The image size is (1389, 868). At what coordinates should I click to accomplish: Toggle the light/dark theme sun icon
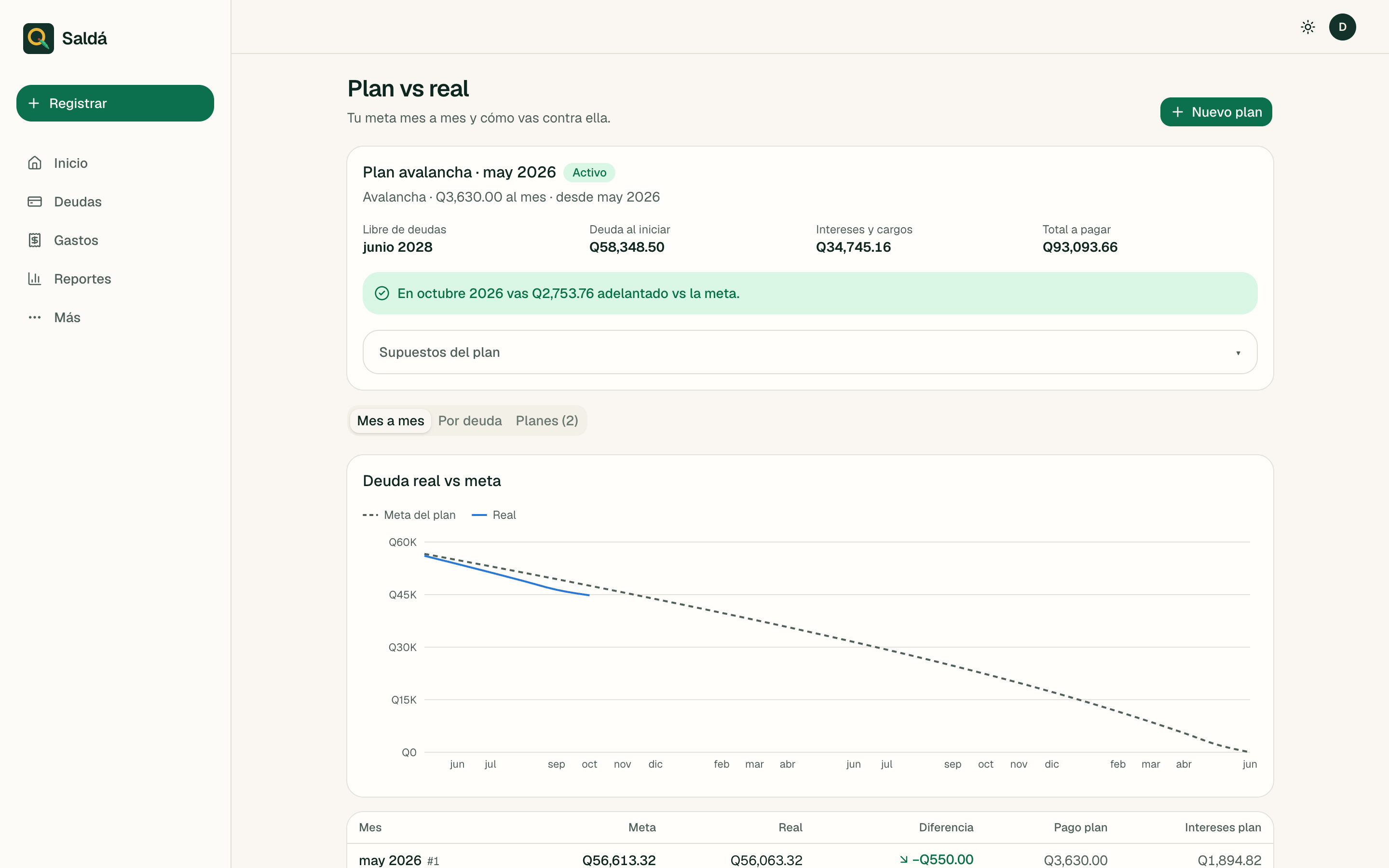[x=1307, y=27]
